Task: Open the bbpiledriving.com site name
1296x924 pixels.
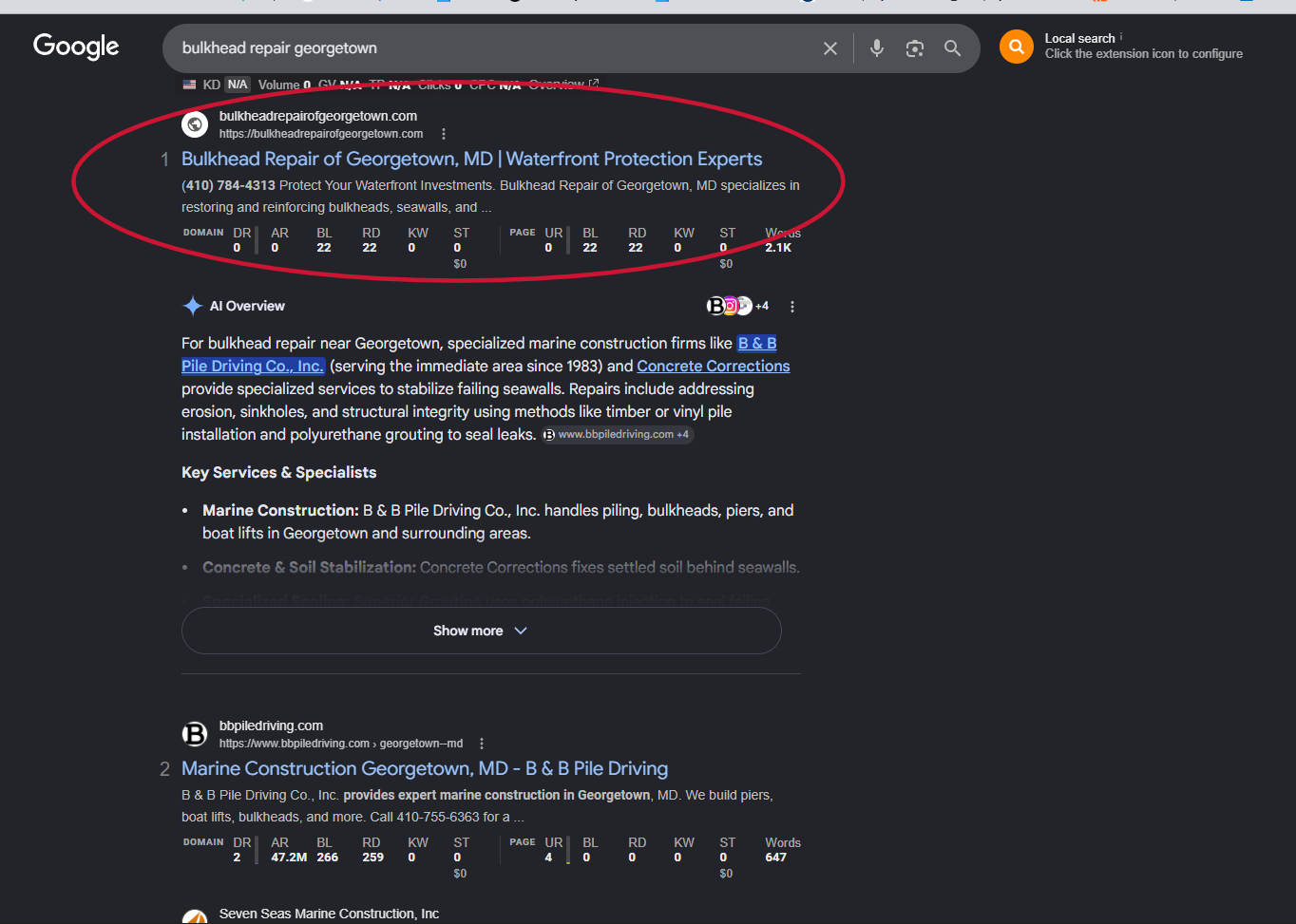Action: click(271, 726)
